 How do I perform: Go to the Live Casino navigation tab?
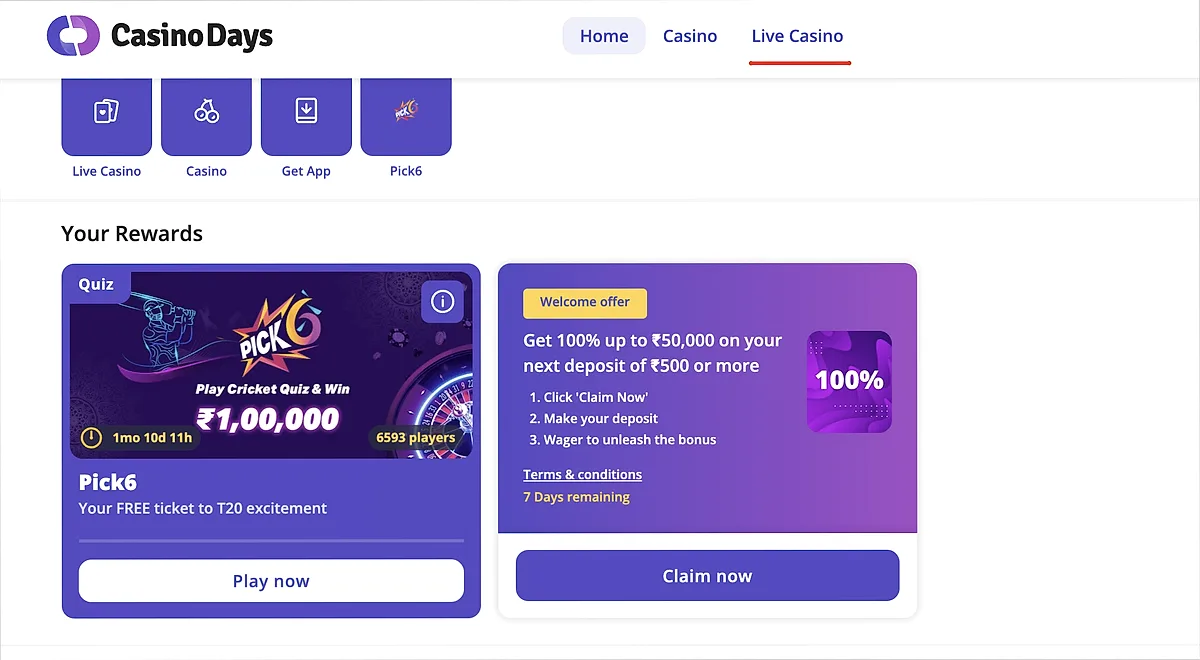point(797,36)
